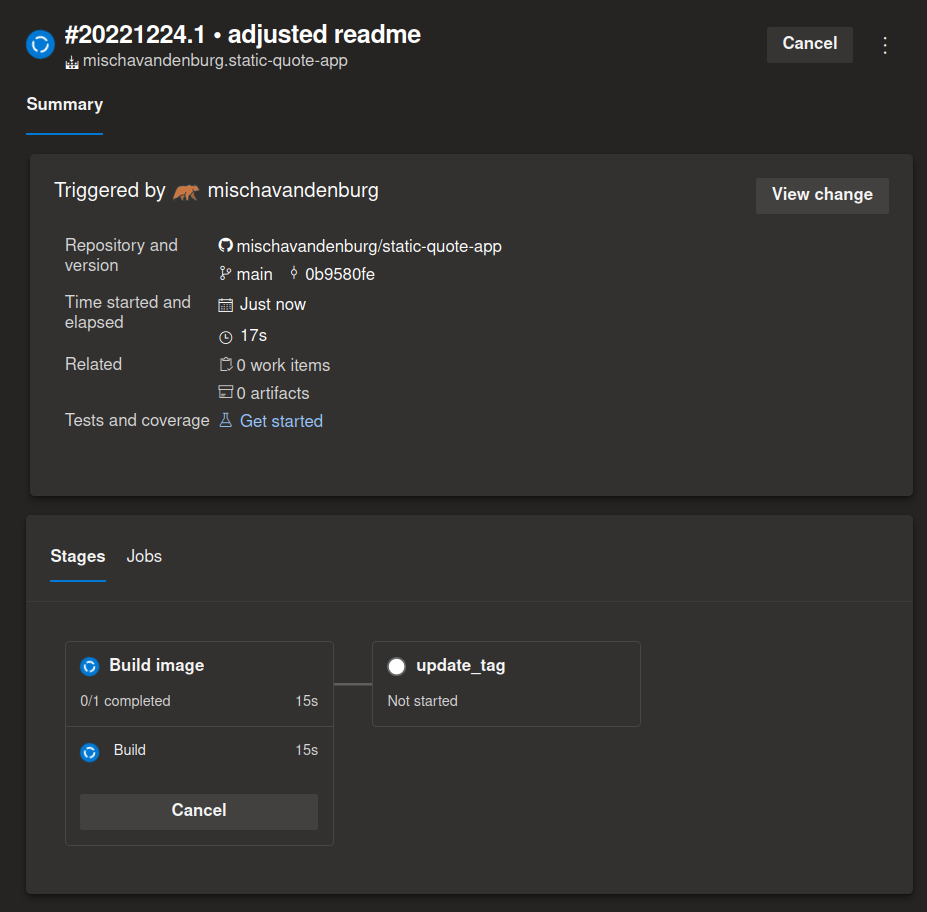The height and width of the screenshot is (912, 927).
Task: Click the mischavandenburg bear avatar
Action: coord(186,191)
